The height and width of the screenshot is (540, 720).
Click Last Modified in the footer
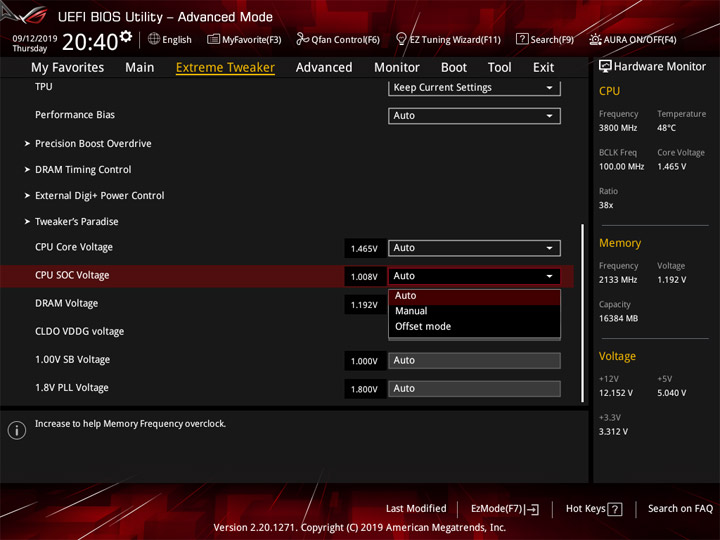coord(416,509)
